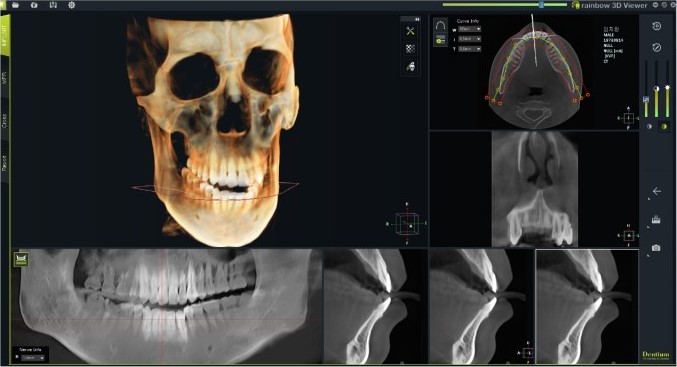The height and width of the screenshot is (367, 677).
Task: Click the back arrow icon on right panel
Action: tap(657, 191)
